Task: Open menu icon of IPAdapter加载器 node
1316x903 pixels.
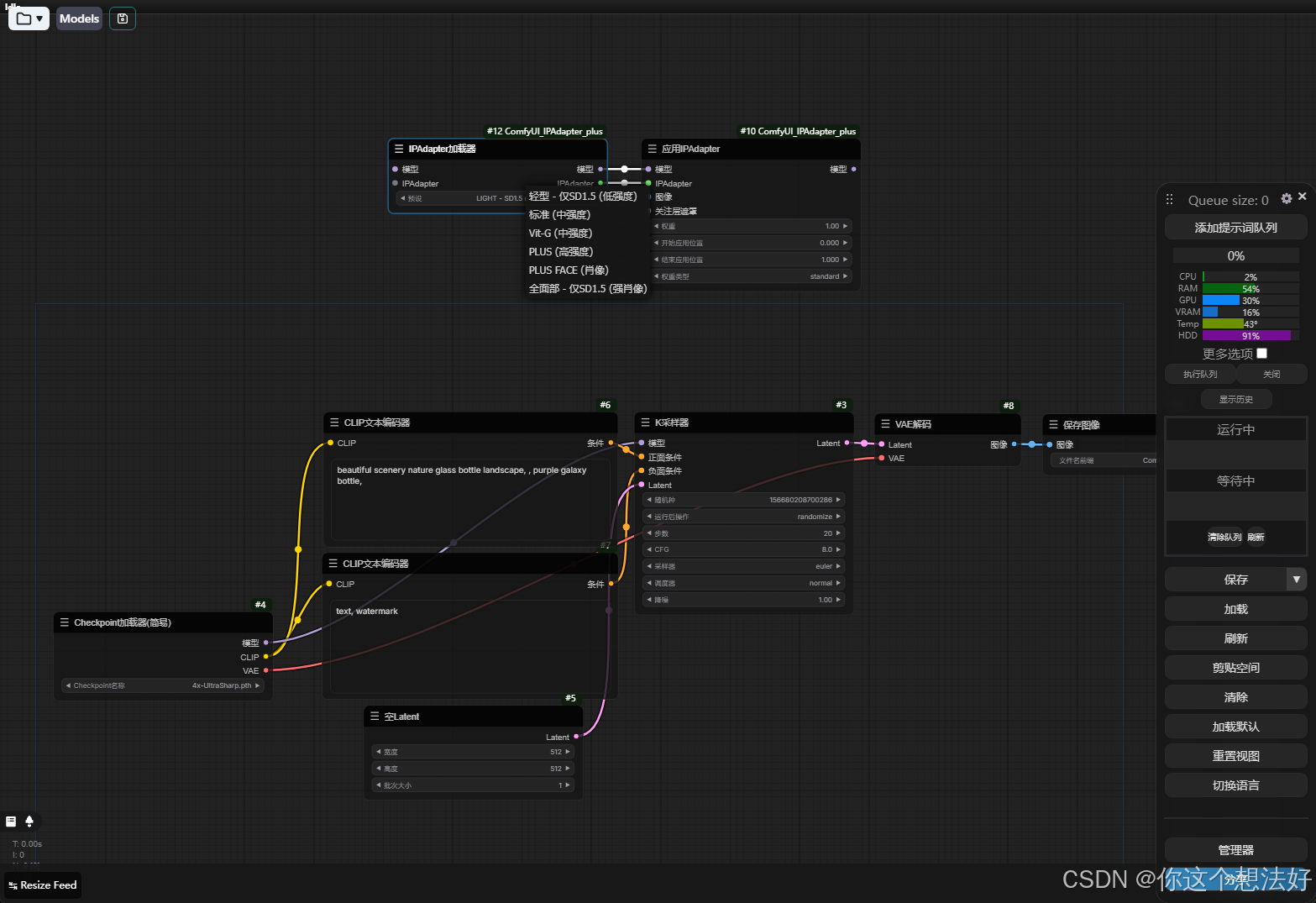Action: point(399,149)
